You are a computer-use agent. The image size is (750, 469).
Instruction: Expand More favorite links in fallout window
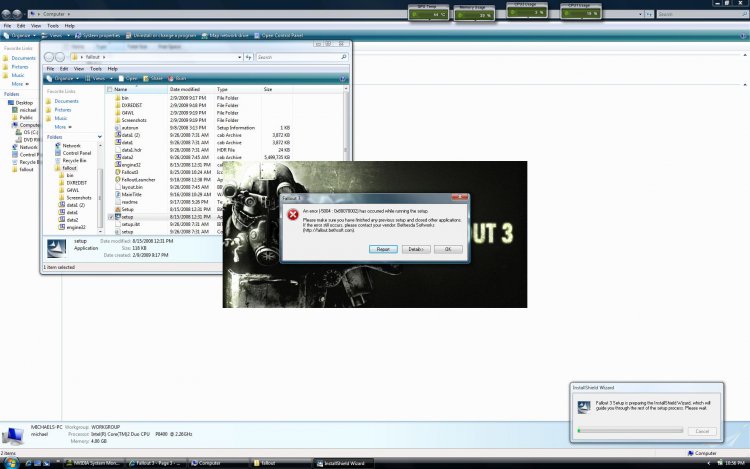[x=63, y=127]
